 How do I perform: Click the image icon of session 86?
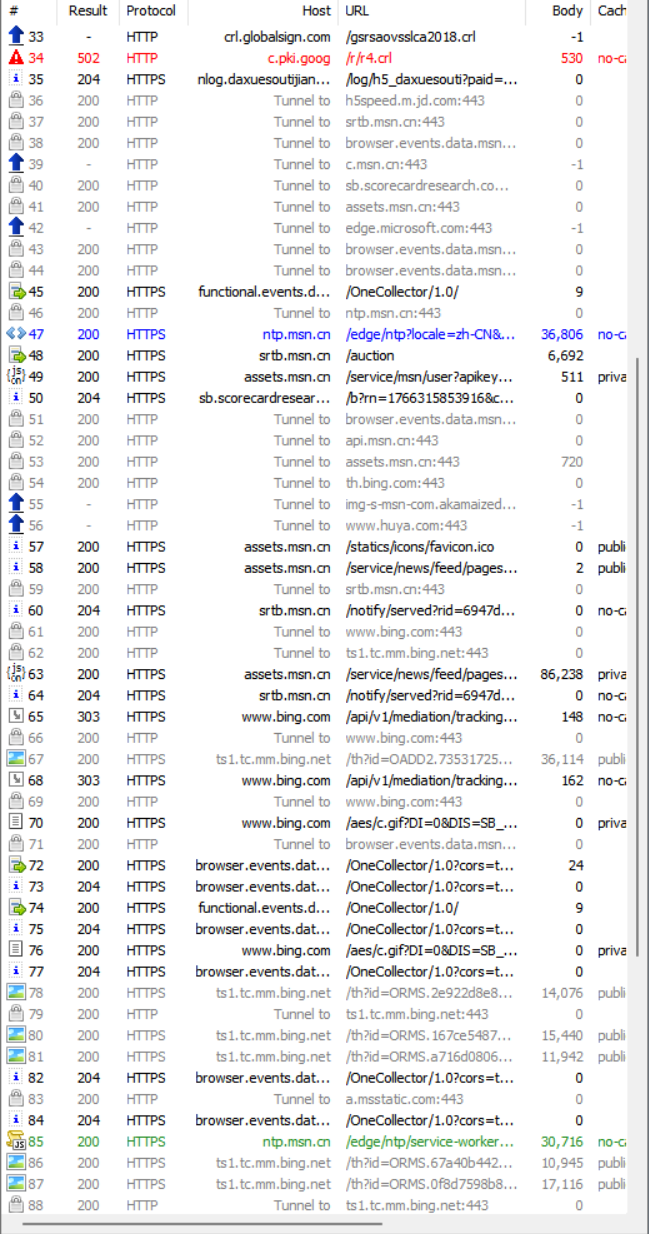click(x=16, y=1163)
